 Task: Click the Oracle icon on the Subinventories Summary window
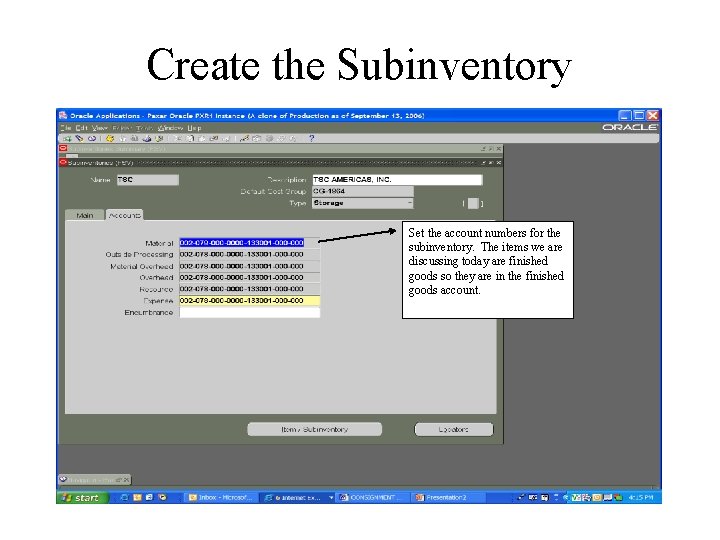[63, 148]
